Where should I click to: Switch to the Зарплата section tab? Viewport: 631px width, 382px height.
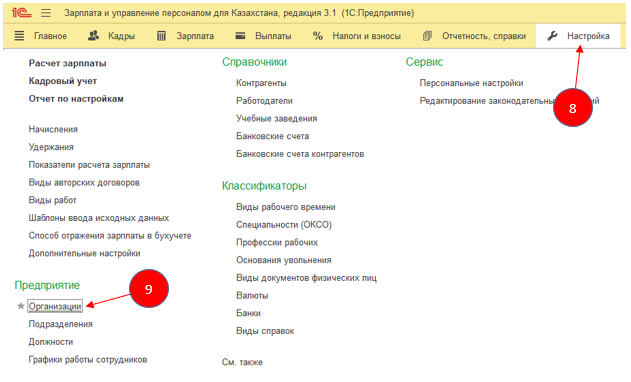195,36
